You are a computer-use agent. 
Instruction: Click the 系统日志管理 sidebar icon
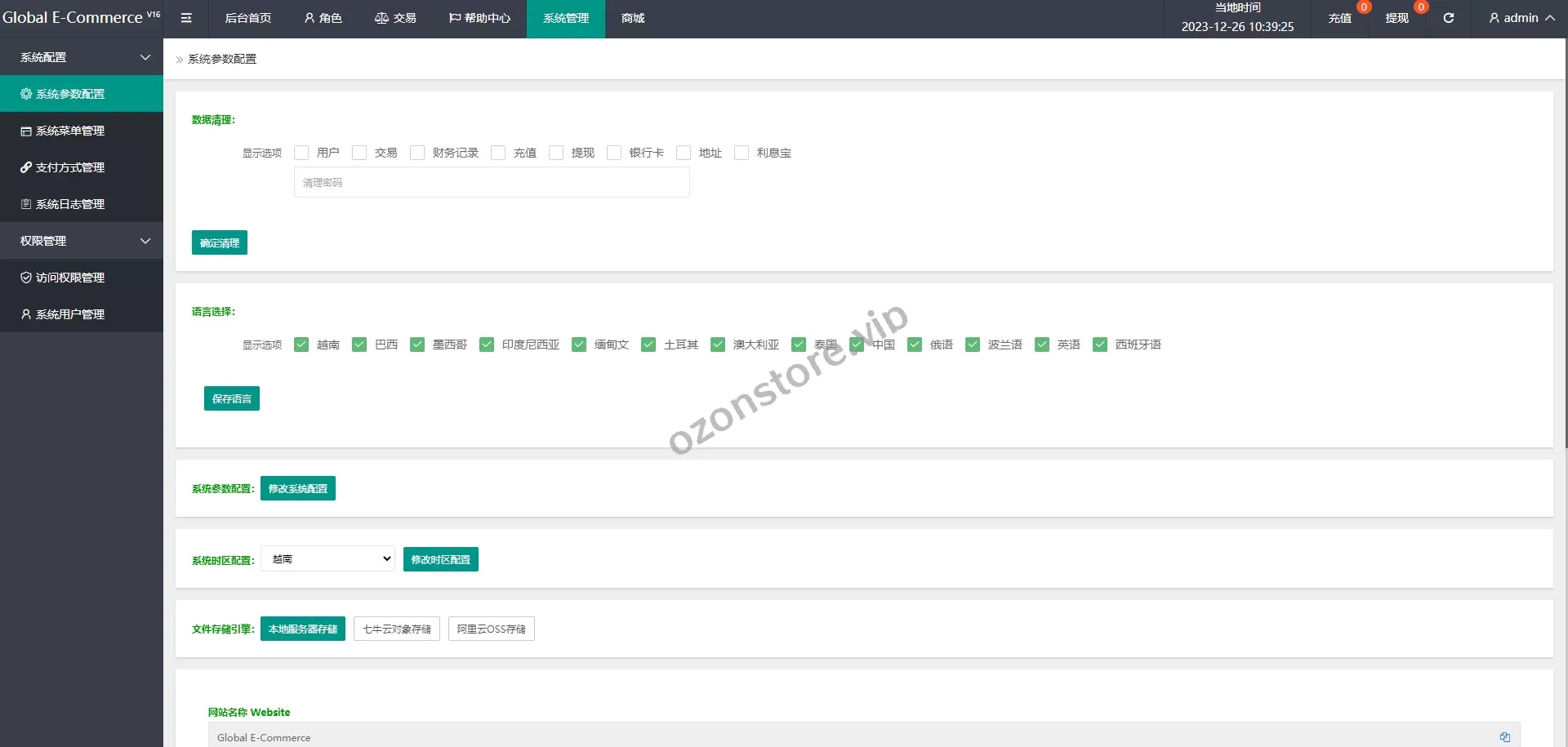point(26,204)
